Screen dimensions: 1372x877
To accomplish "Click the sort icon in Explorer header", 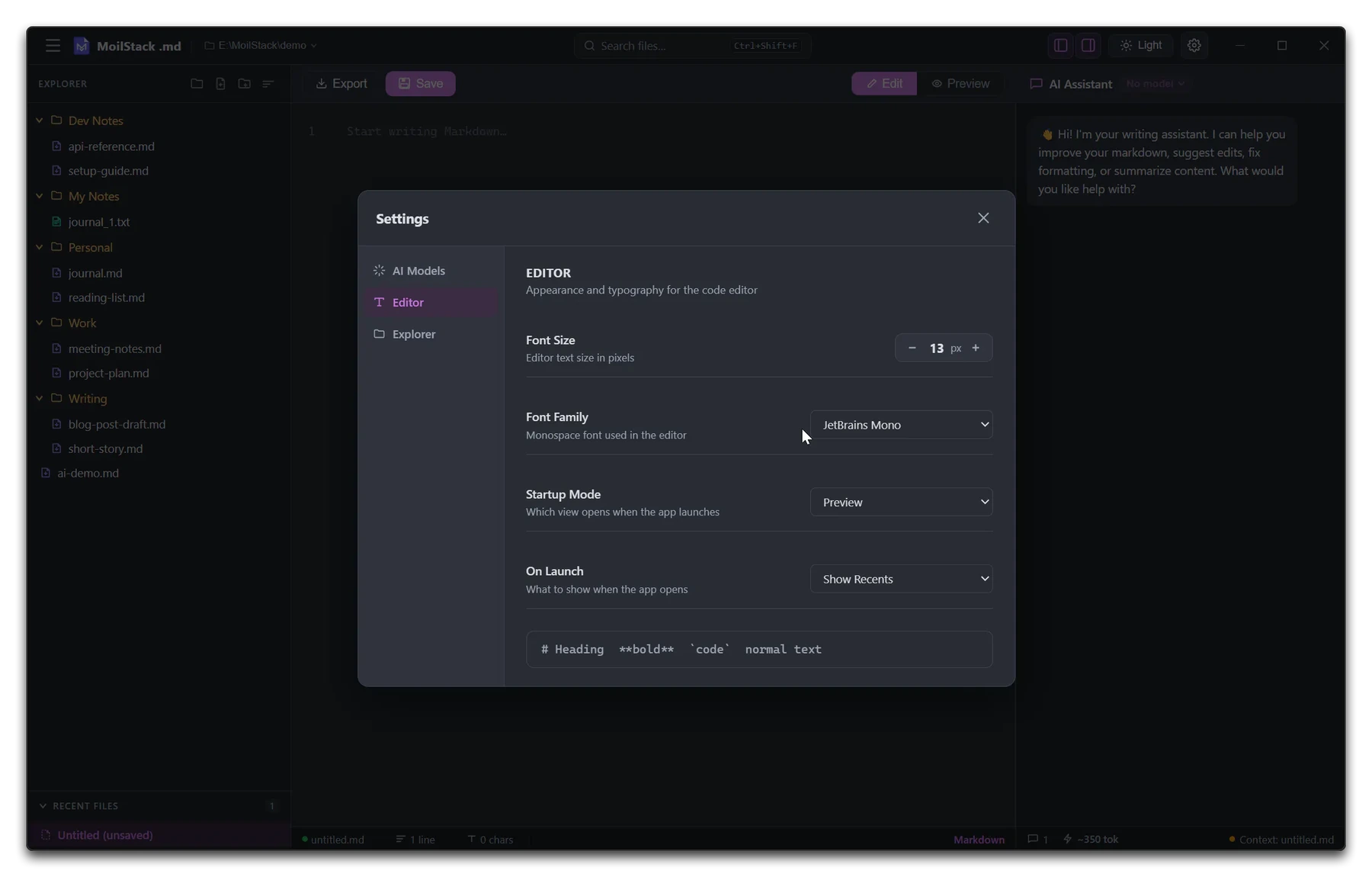I will (x=268, y=84).
